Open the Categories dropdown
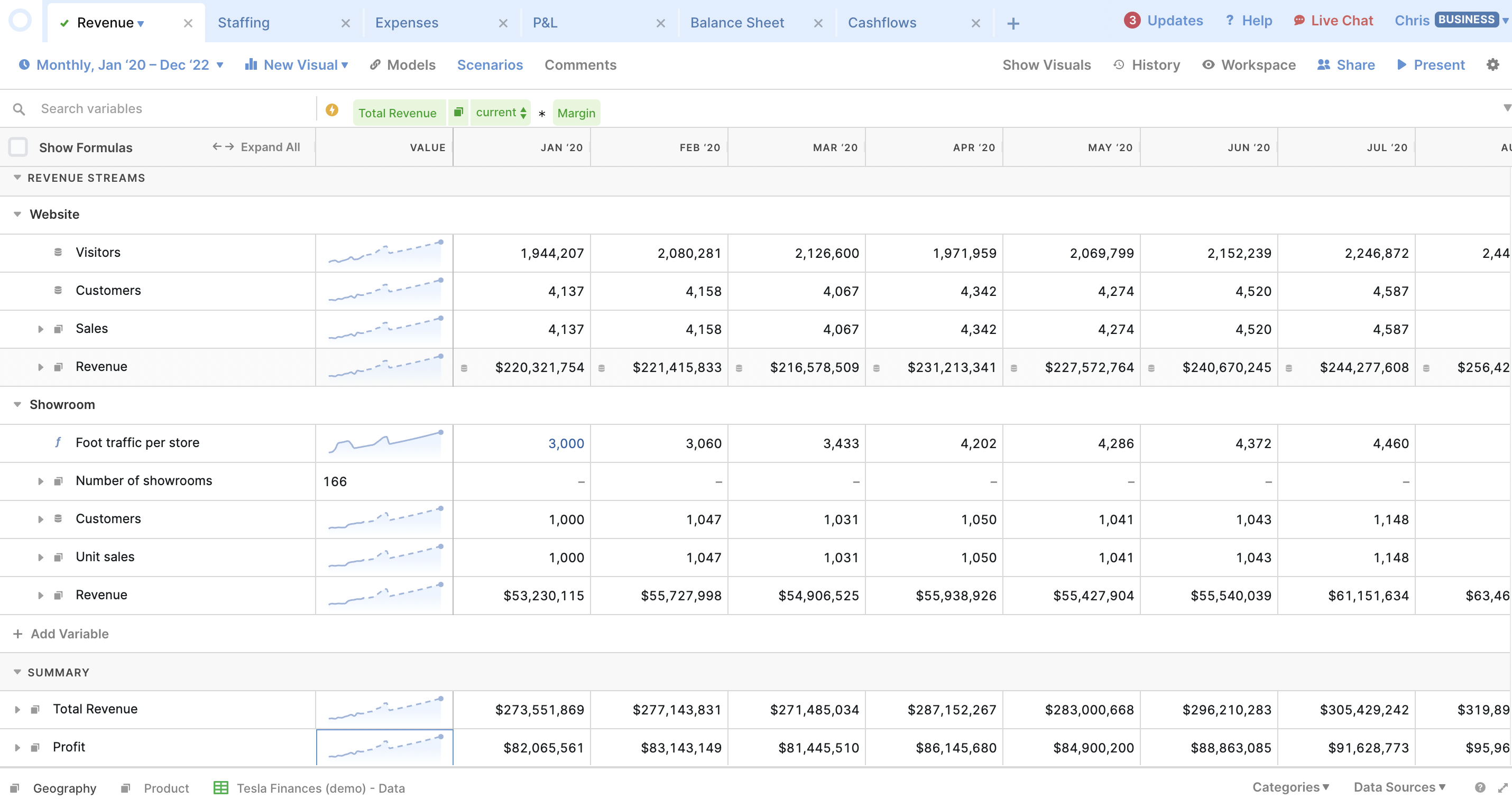 point(1290,787)
